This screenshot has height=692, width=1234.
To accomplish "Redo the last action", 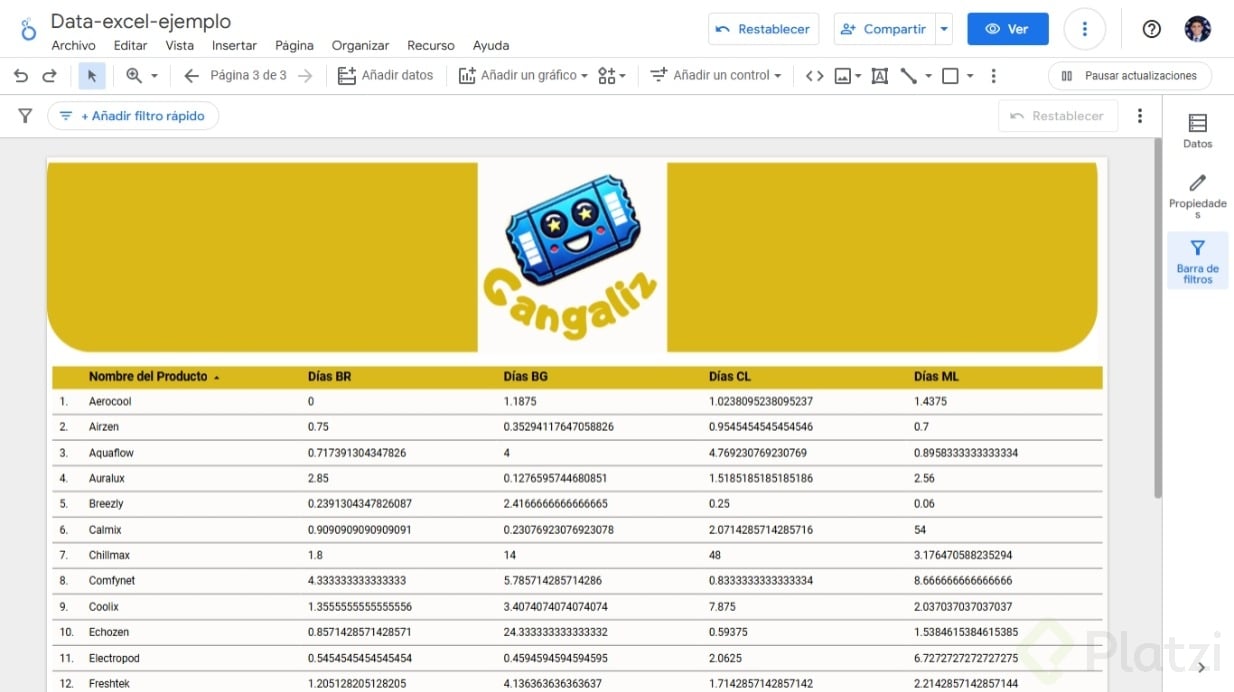I will (49, 76).
